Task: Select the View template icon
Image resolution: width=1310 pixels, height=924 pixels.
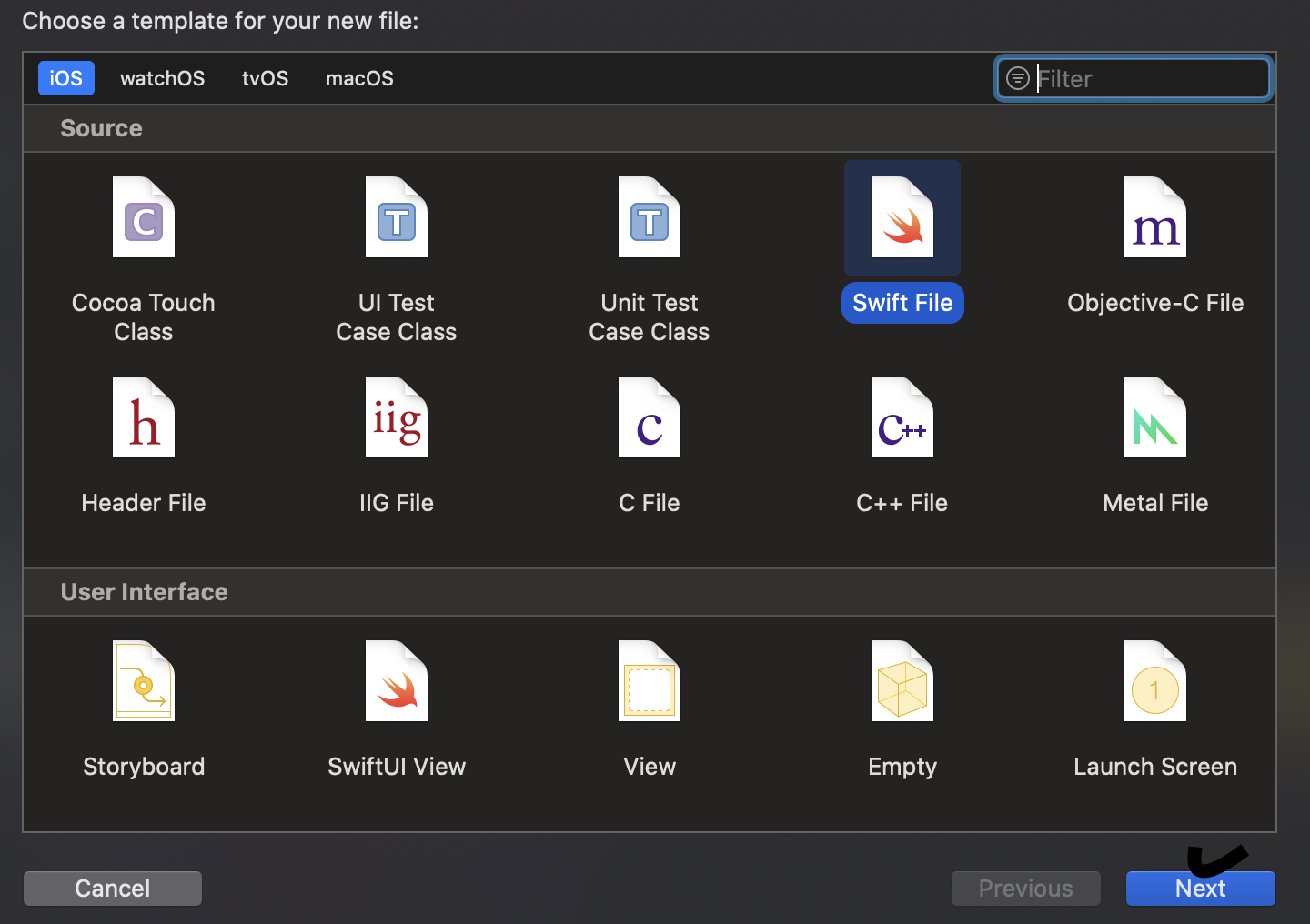Action: tap(650, 681)
